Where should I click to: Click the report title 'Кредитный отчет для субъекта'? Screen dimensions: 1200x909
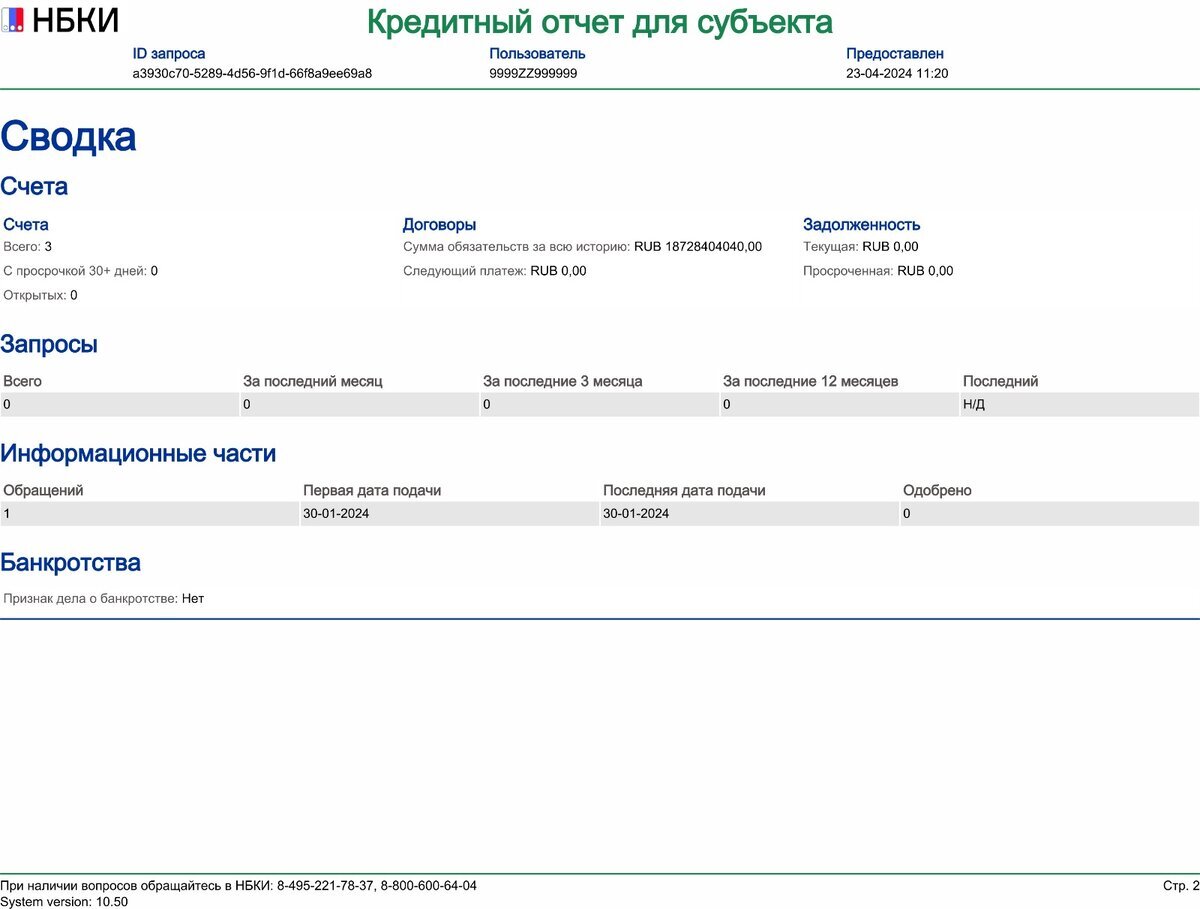click(x=599, y=21)
